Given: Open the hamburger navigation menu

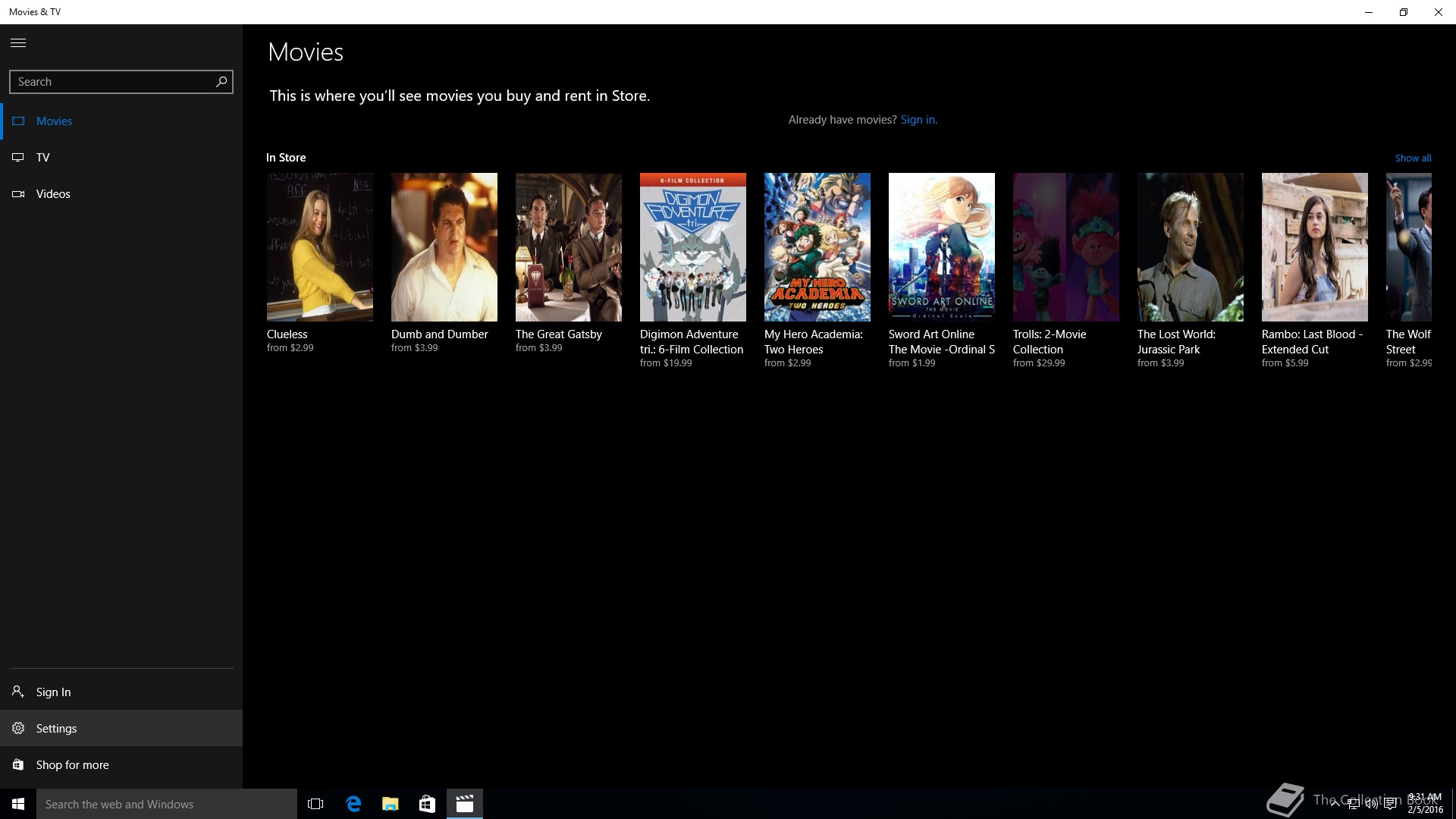Looking at the screenshot, I should 18,43.
